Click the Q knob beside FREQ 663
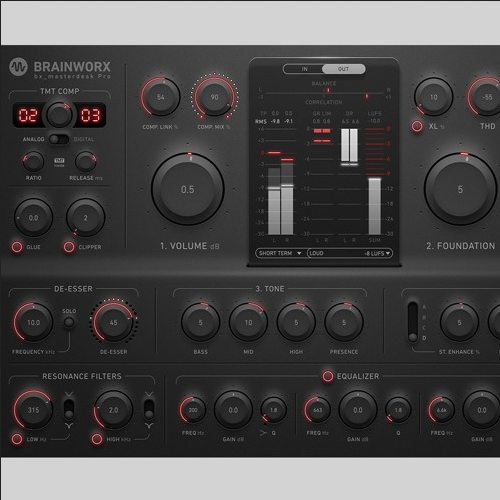 click(398, 410)
